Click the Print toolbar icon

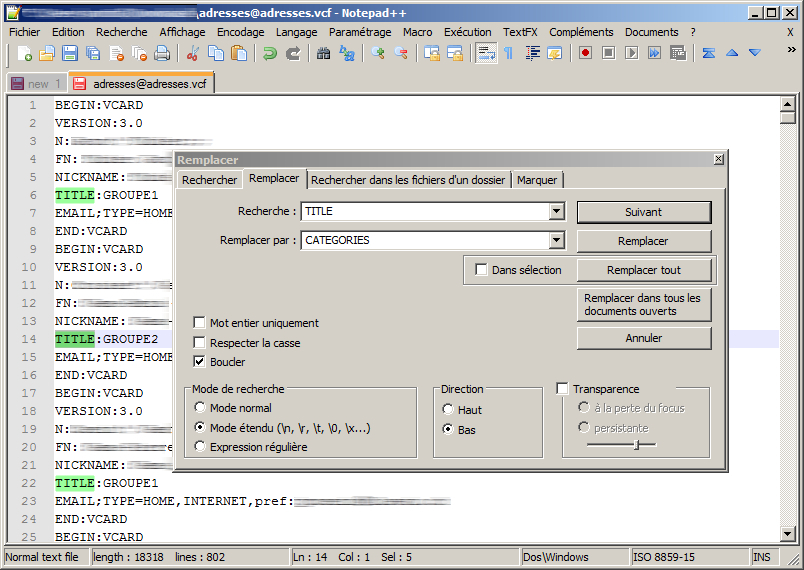click(162, 53)
